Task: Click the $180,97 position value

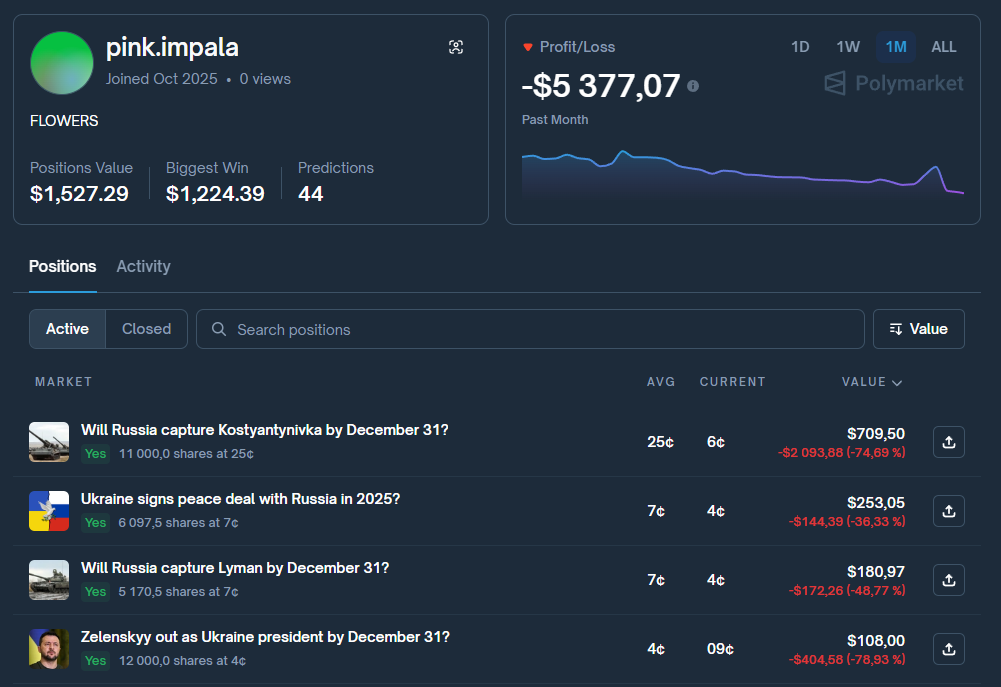Action: tap(876, 571)
